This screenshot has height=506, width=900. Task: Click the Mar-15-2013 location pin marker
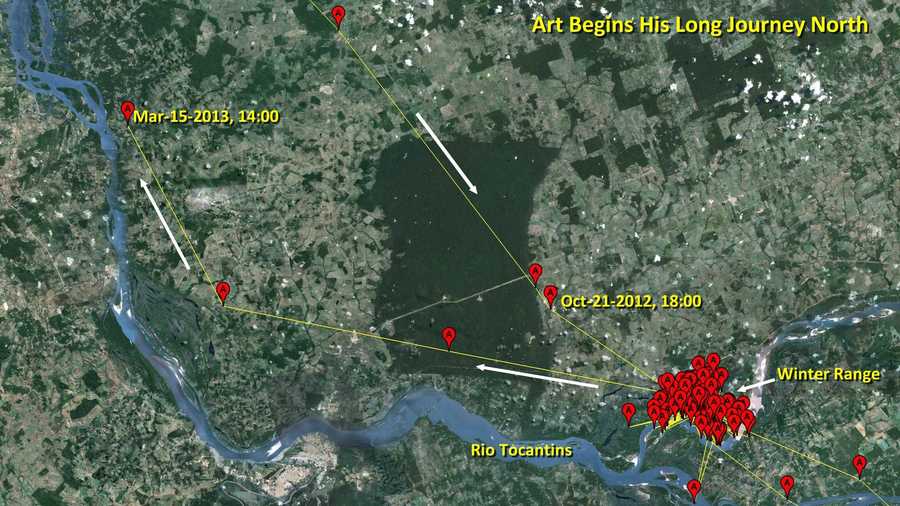tap(127, 112)
